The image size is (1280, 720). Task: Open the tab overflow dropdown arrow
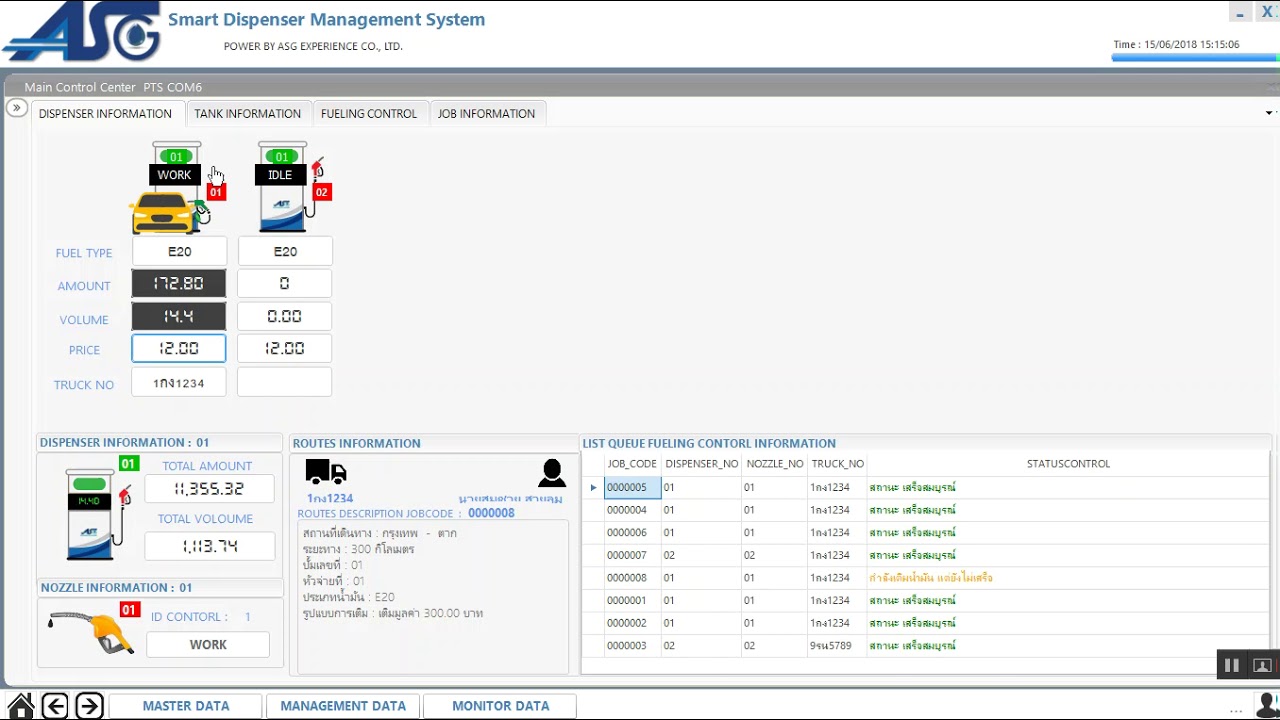(x=1269, y=113)
